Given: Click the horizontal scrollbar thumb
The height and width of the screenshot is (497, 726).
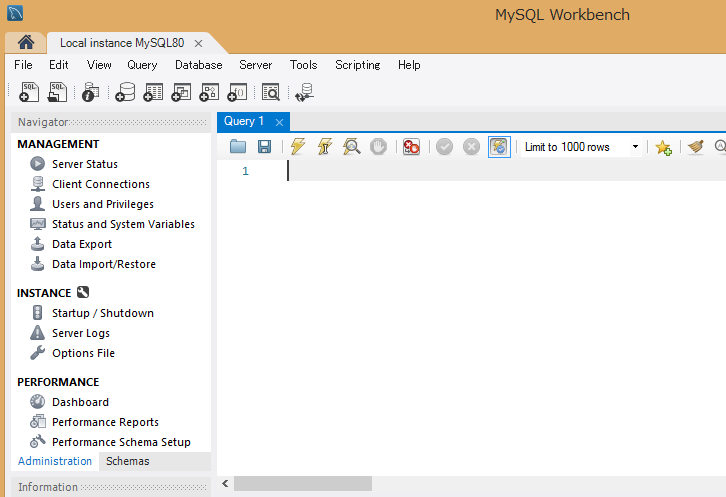Looking at the screenshot, I should pyautogui.click(x=303, y=484).
